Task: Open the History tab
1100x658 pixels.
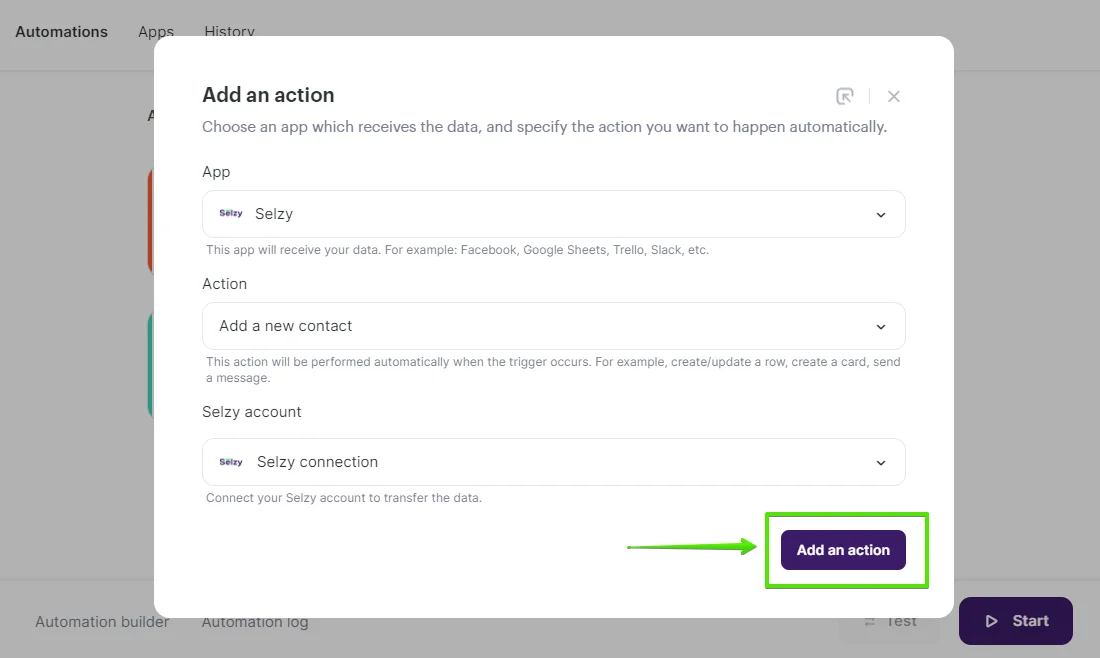Action: [x=229, y=31]
